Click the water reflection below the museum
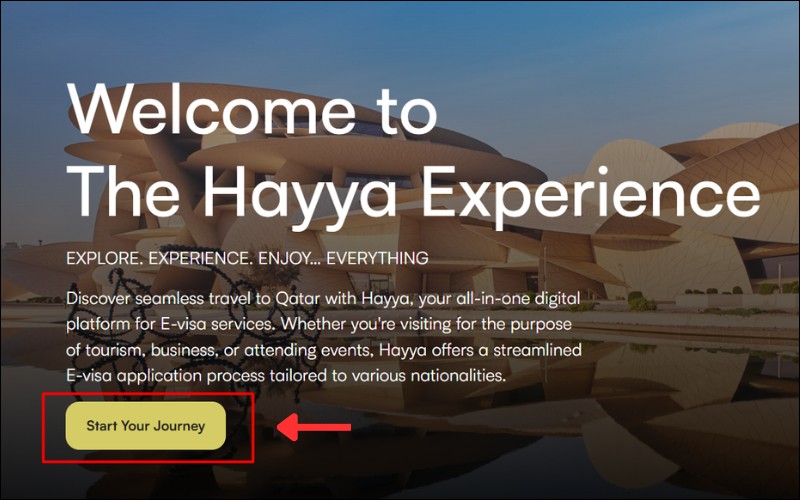The image size is (800, 500). (510, 408)
